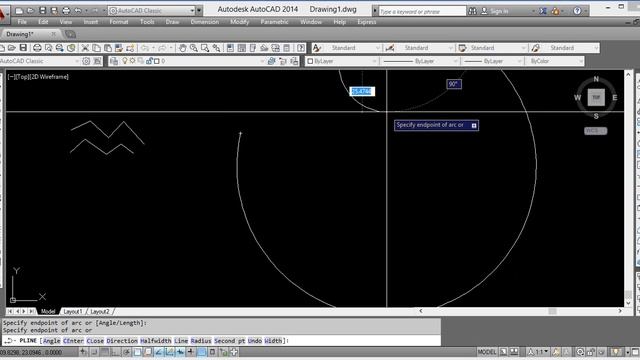Image resolution: width=640 pixels, height=360 pixels.
Task: Click the binoculars search icon
Action: tap(472, 11)
